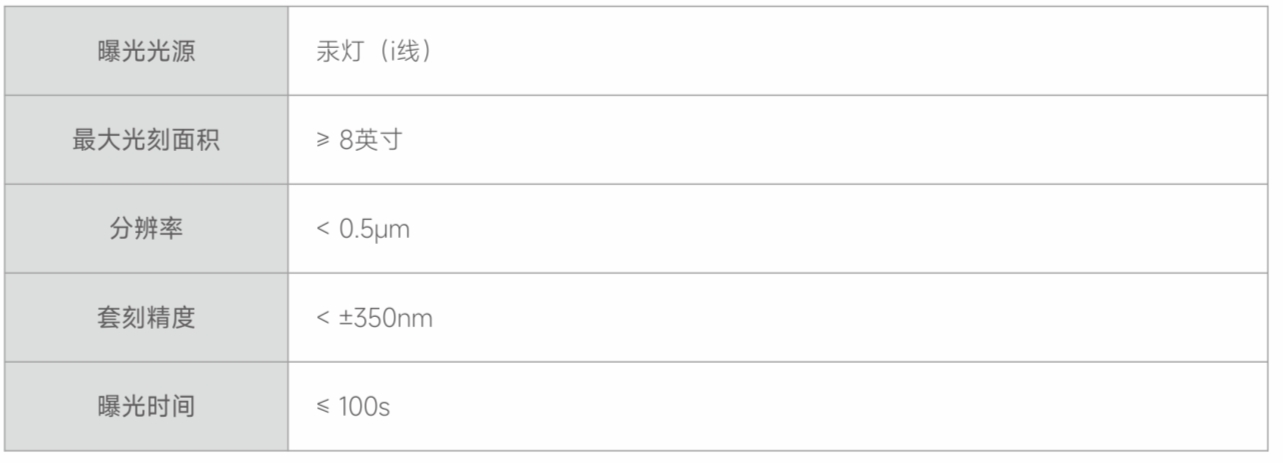The width and height of the screenshot is (1283, 463).
Task: Click the i线 text in parentheses
Action: pyautogui.click(x=399, y=52)
